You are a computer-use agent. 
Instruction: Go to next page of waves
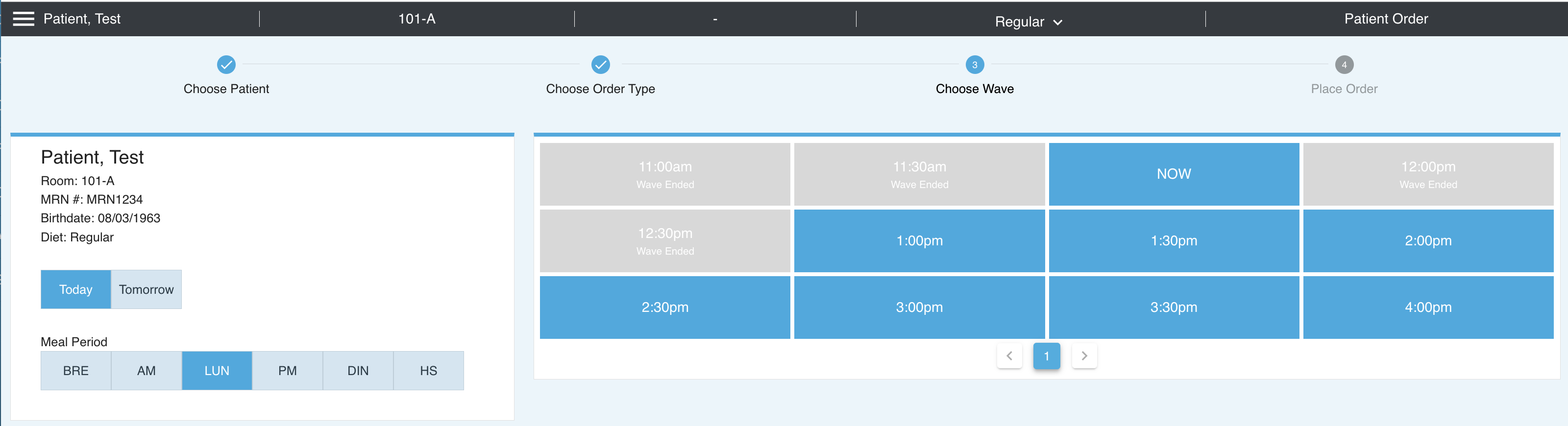(x=1084, y=356)
